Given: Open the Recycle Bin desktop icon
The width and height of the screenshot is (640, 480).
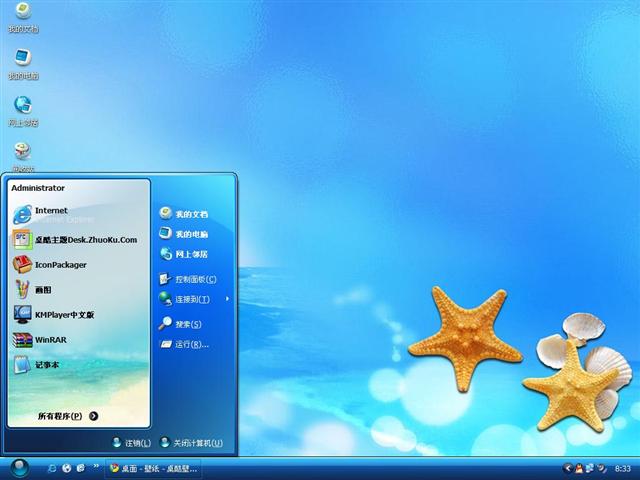Looking at the screenshot, I should click(23, 157).
